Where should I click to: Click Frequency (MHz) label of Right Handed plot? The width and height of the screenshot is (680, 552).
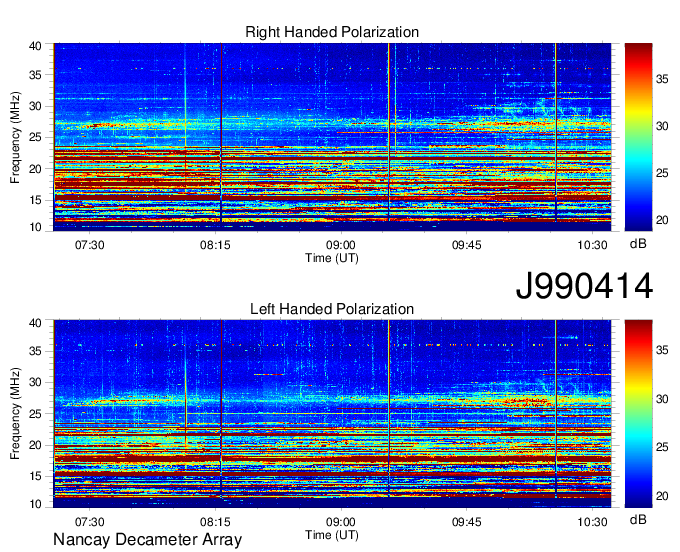click(15, 137)
